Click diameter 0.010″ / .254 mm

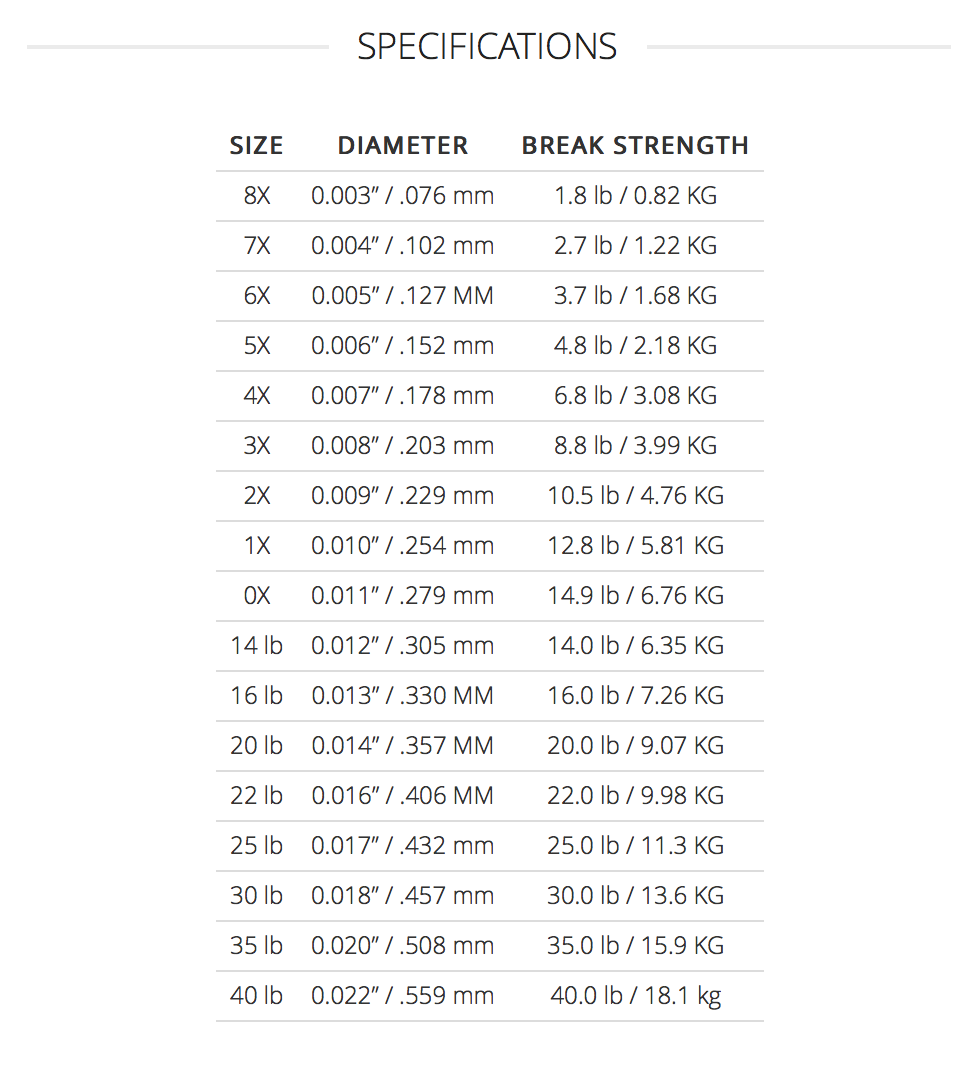(402, 546)
